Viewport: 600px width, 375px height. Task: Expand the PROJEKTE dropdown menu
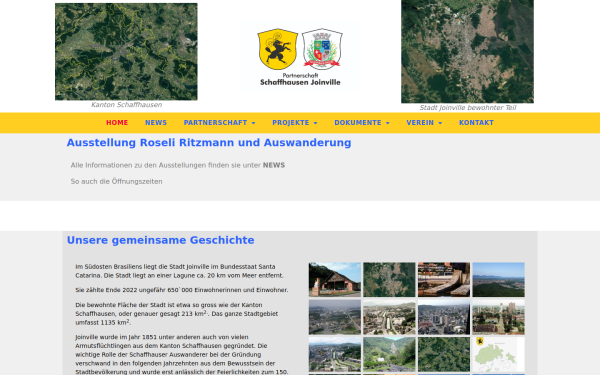click(295, 123)
